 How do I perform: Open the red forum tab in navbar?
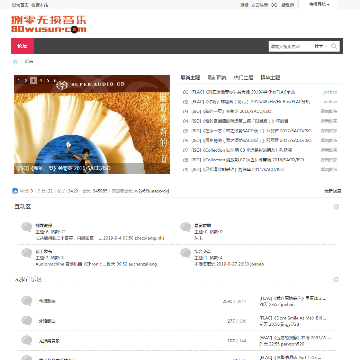pyautogui.click(x=22, y=46)
